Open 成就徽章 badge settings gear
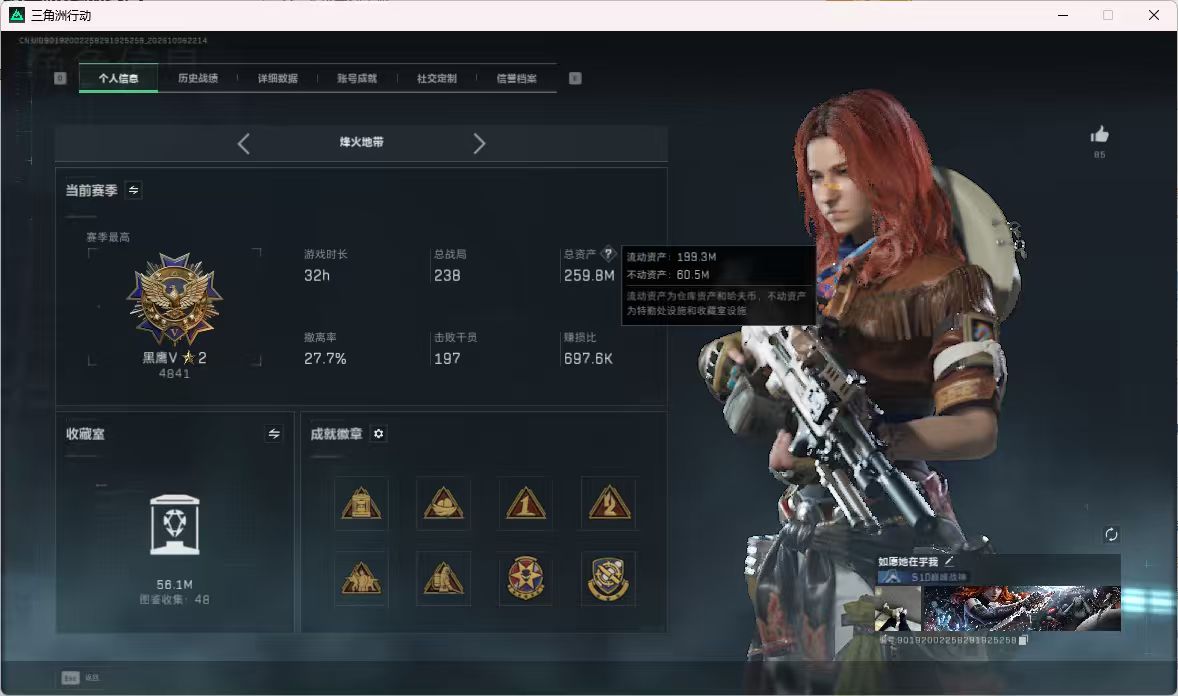 click(379, 434)
